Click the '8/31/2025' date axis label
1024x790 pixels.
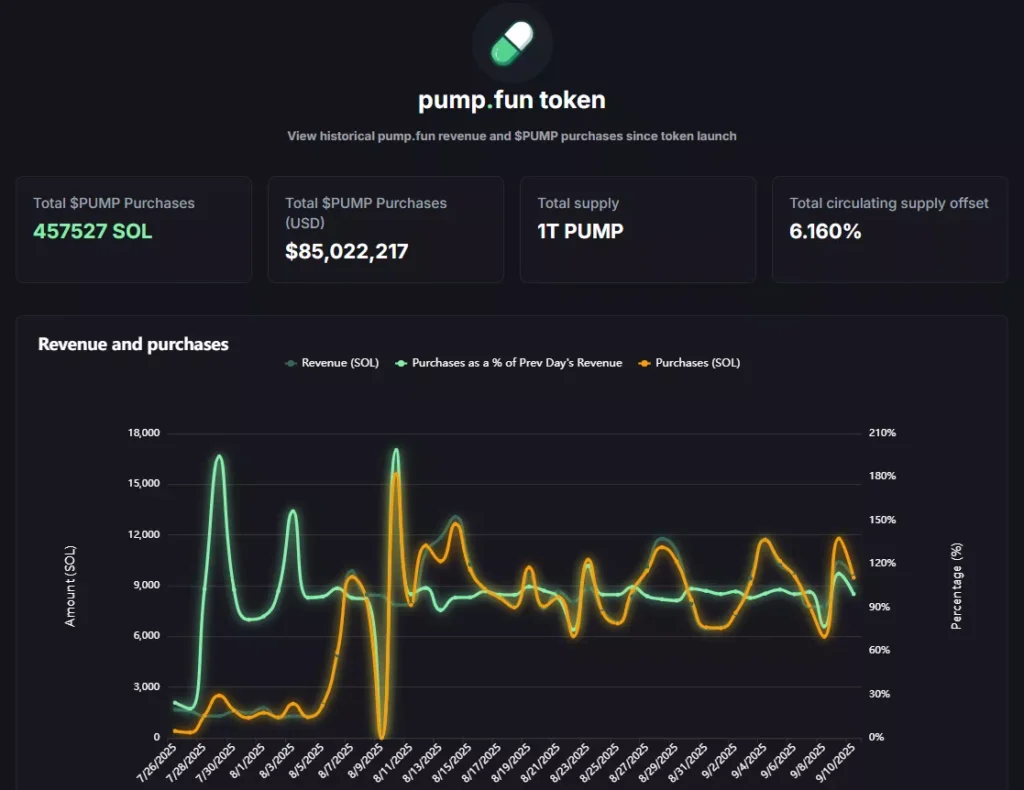[x=687, y=762]
